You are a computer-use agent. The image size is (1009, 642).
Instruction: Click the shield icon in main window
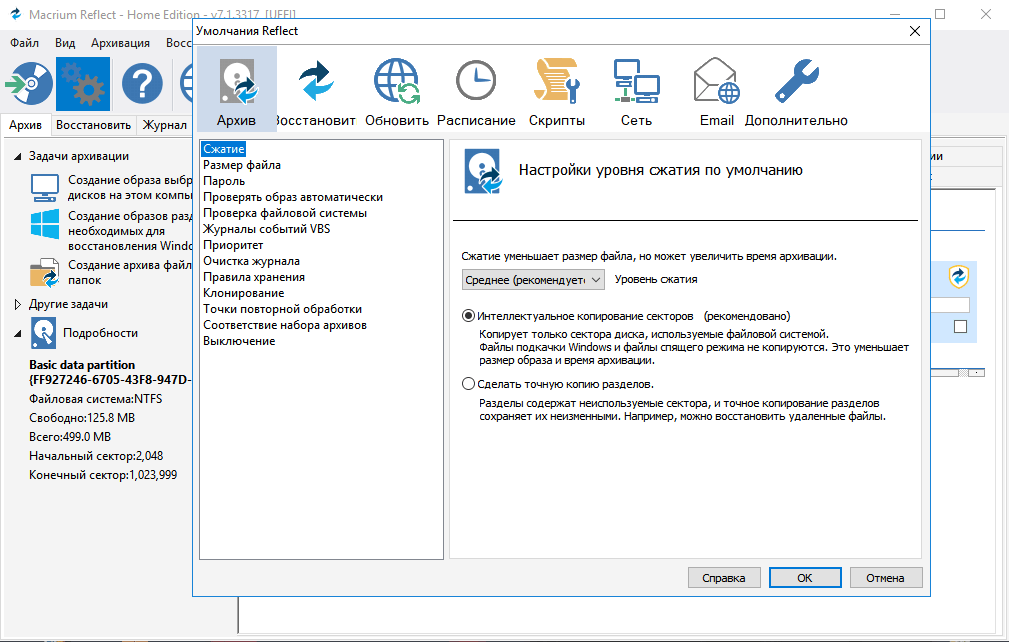(x=959, y=277)
